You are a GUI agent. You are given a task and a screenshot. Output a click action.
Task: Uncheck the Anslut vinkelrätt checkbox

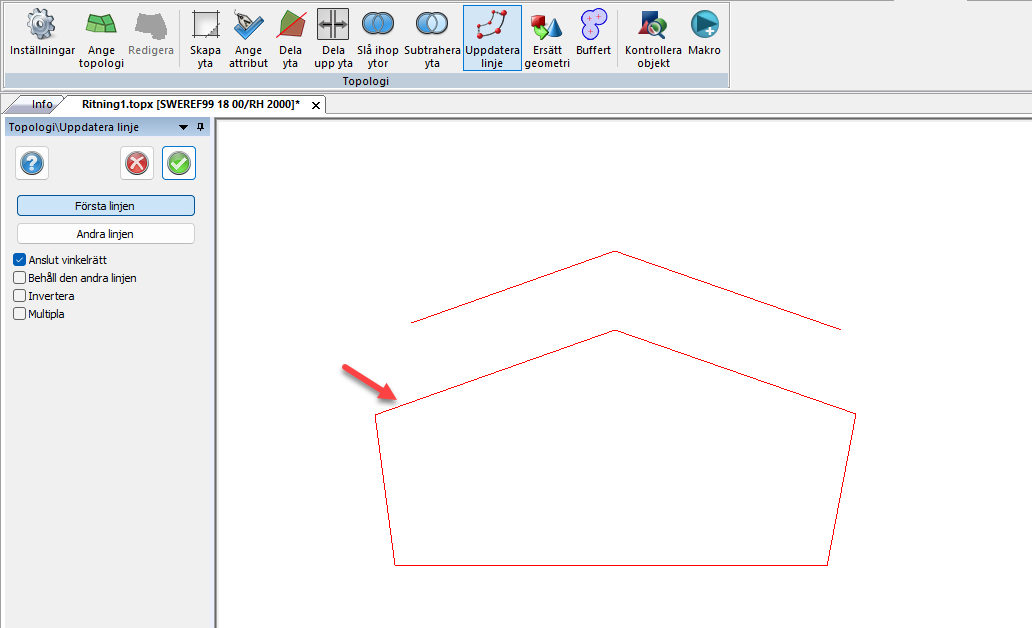(19, 260)
